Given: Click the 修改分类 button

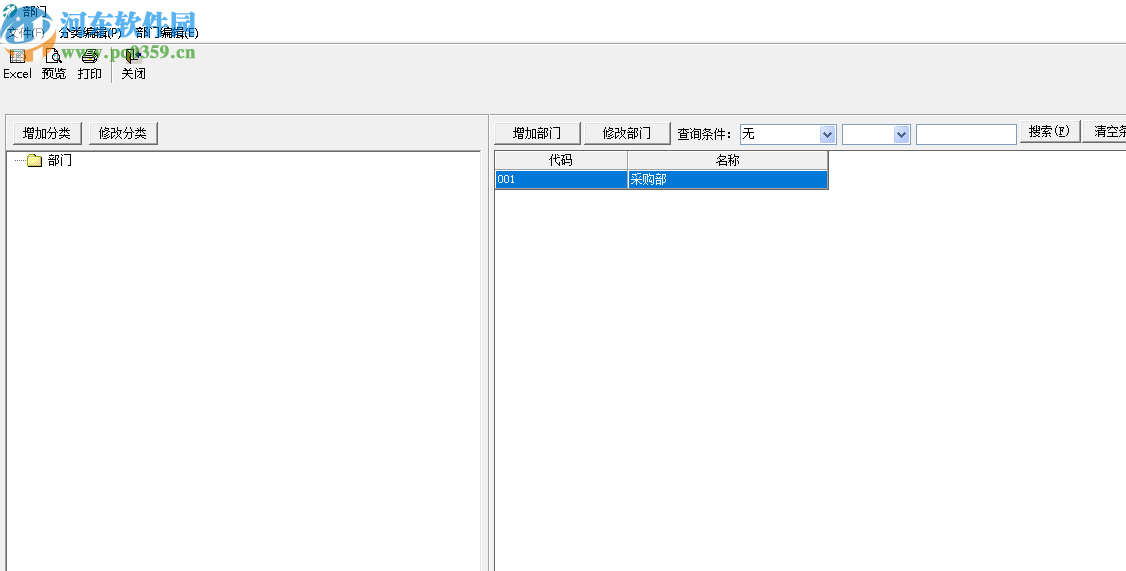Looking at the screenshot, I should click(123, 133).
